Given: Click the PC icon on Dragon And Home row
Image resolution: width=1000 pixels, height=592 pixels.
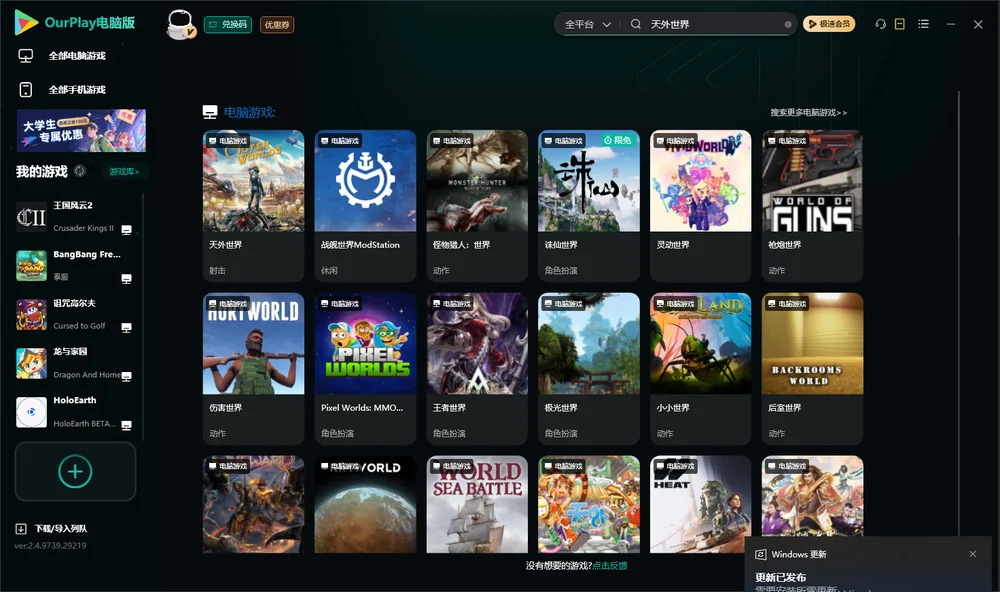Looking at the screenshot, I should point(126,376).
